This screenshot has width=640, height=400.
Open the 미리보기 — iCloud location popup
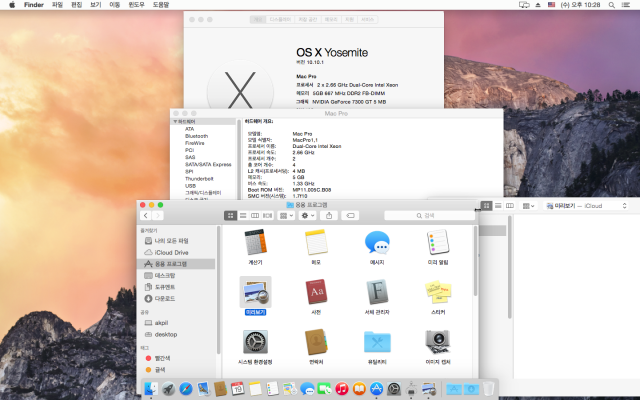pos(586,206)
